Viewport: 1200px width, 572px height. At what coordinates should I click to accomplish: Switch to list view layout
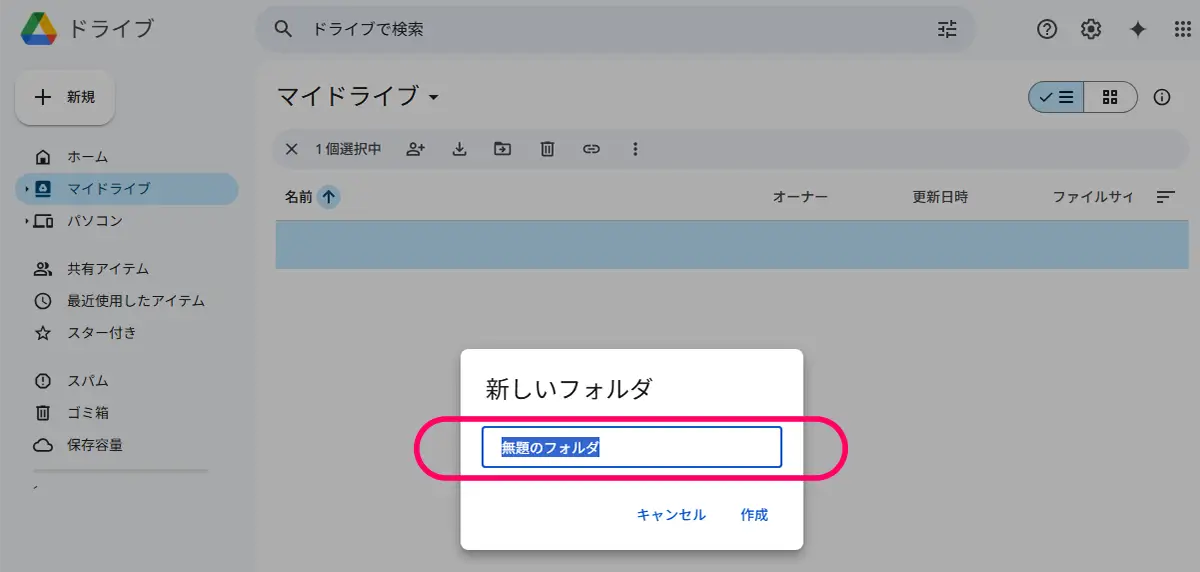click(1056, 97)
